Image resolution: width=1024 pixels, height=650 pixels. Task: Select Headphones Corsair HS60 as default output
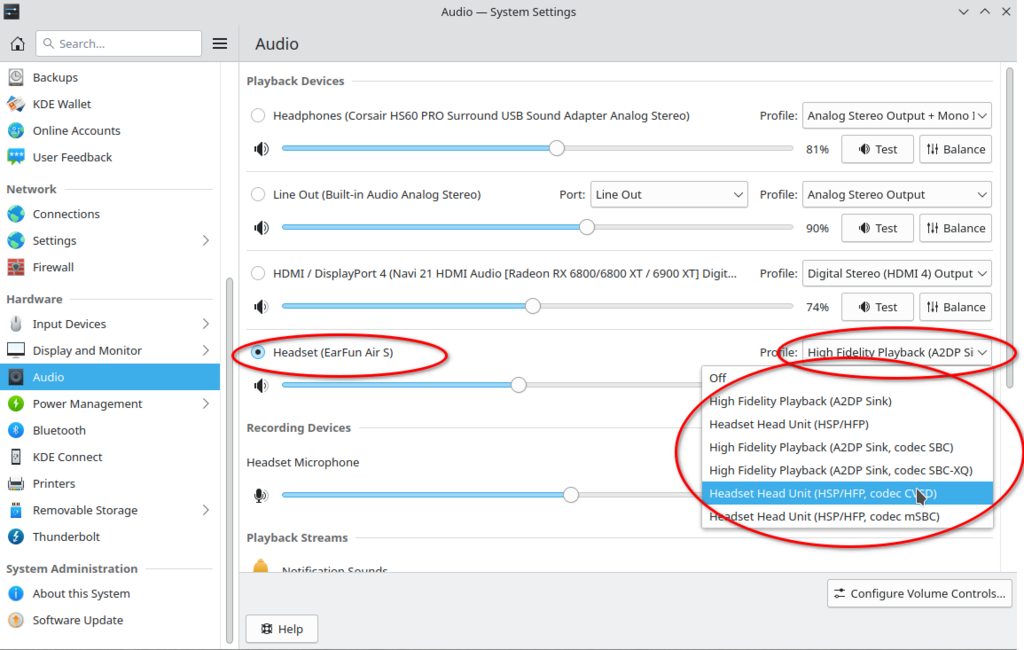258,116
